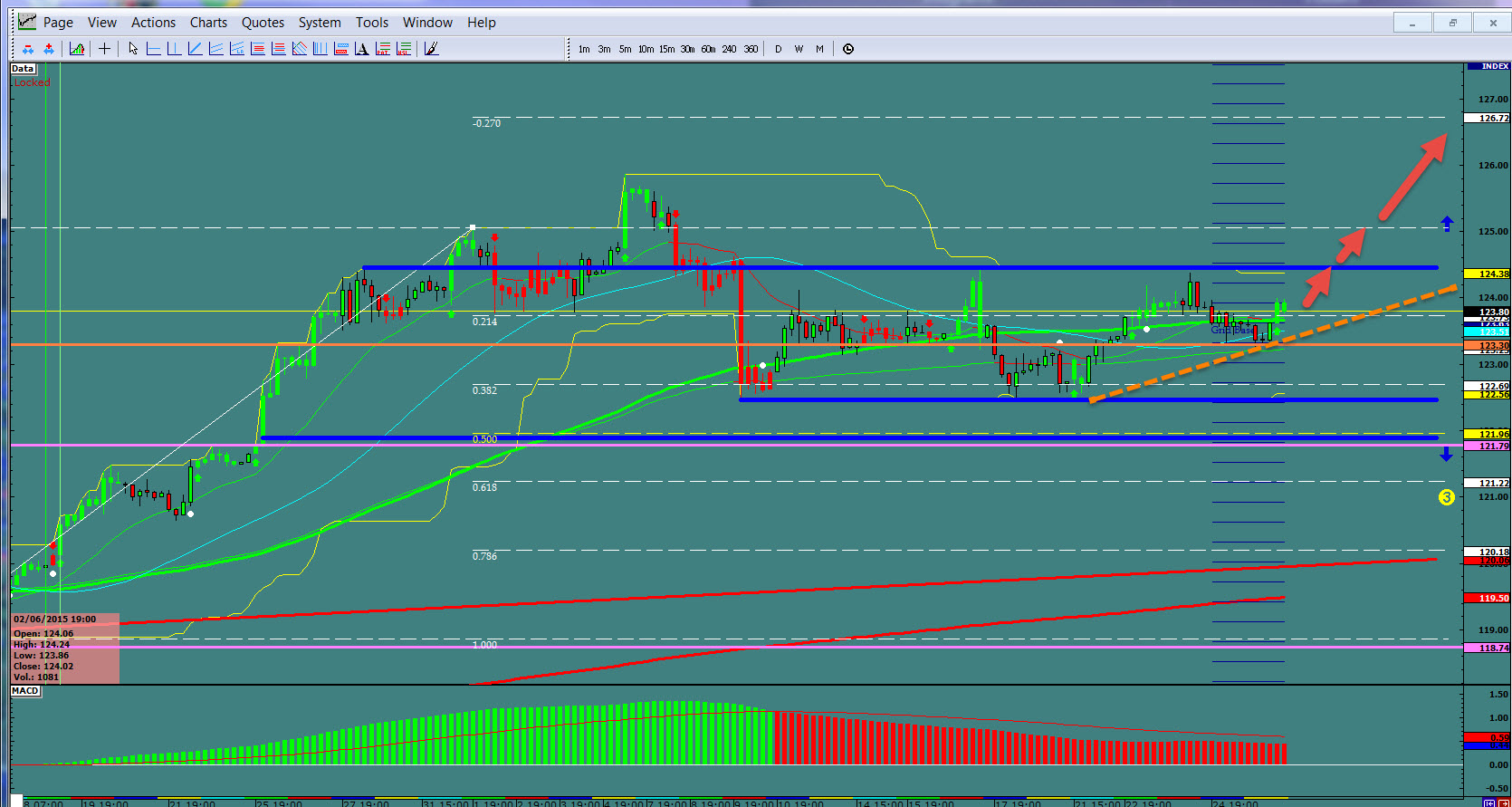Open the Window menu
The image size is (1512, 807).
427,23
